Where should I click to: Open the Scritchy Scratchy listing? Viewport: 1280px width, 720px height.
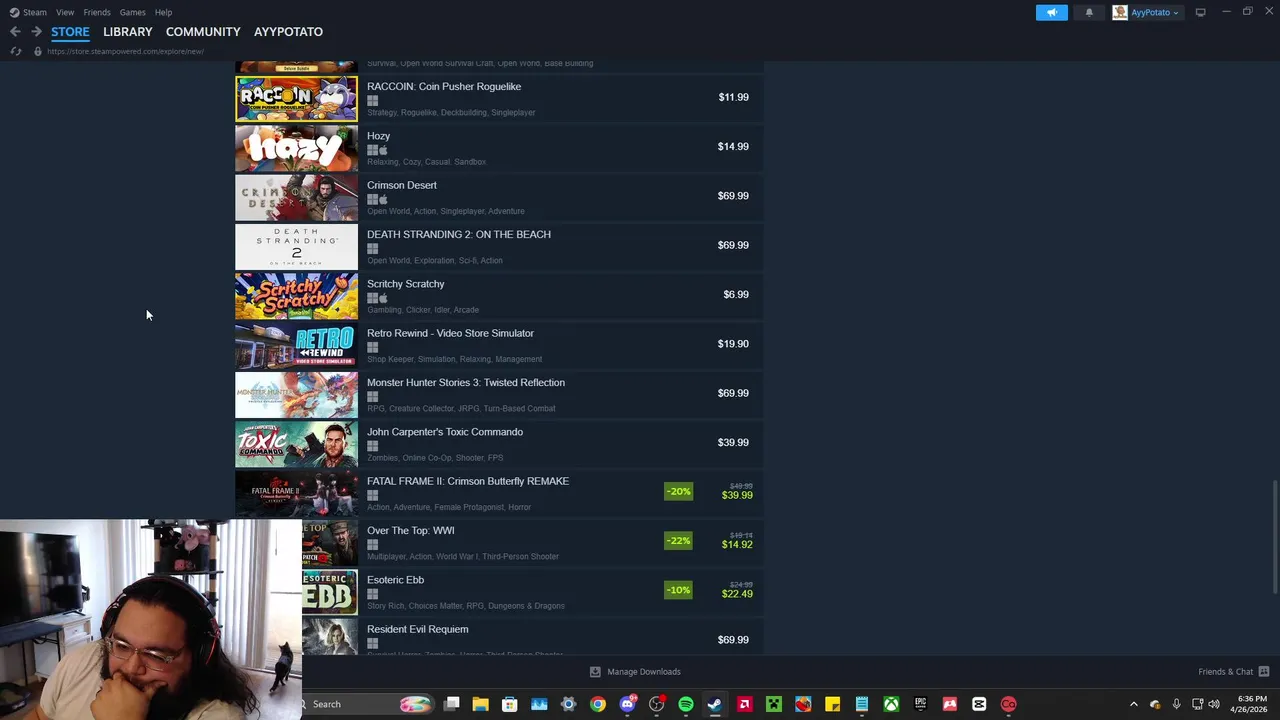[x=499, y=295]
